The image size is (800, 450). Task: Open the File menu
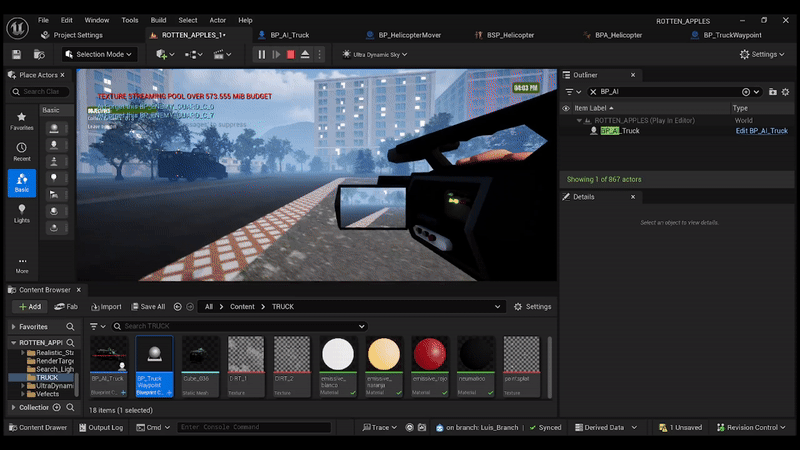coord(43,20)
